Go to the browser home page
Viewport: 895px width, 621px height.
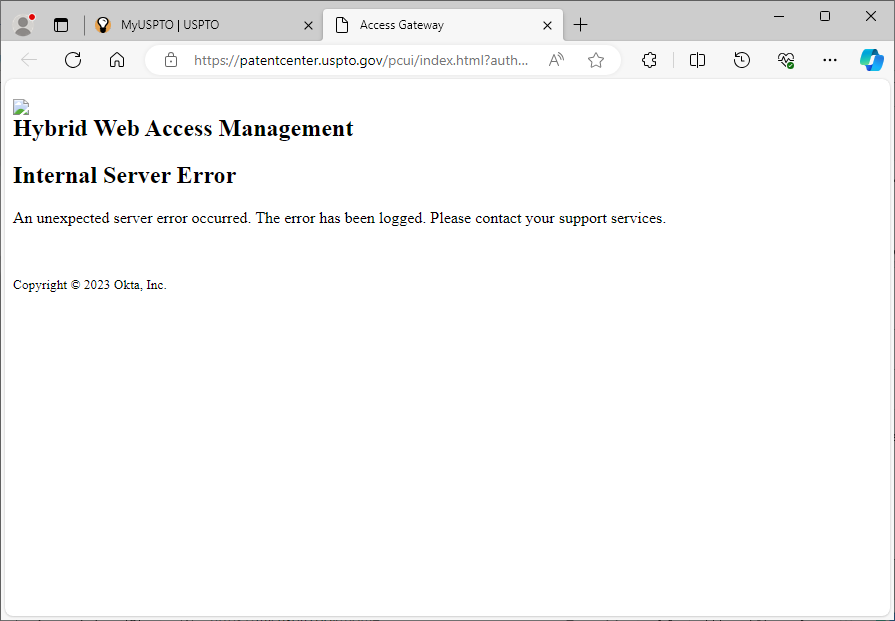click(x=117, y=60)
